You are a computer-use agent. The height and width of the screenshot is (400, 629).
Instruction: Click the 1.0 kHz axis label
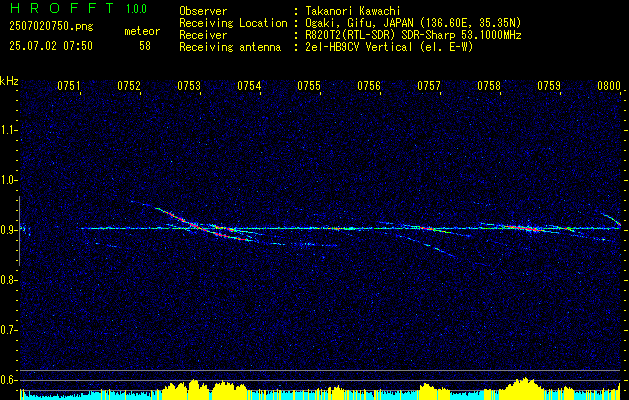coord(7,180)
